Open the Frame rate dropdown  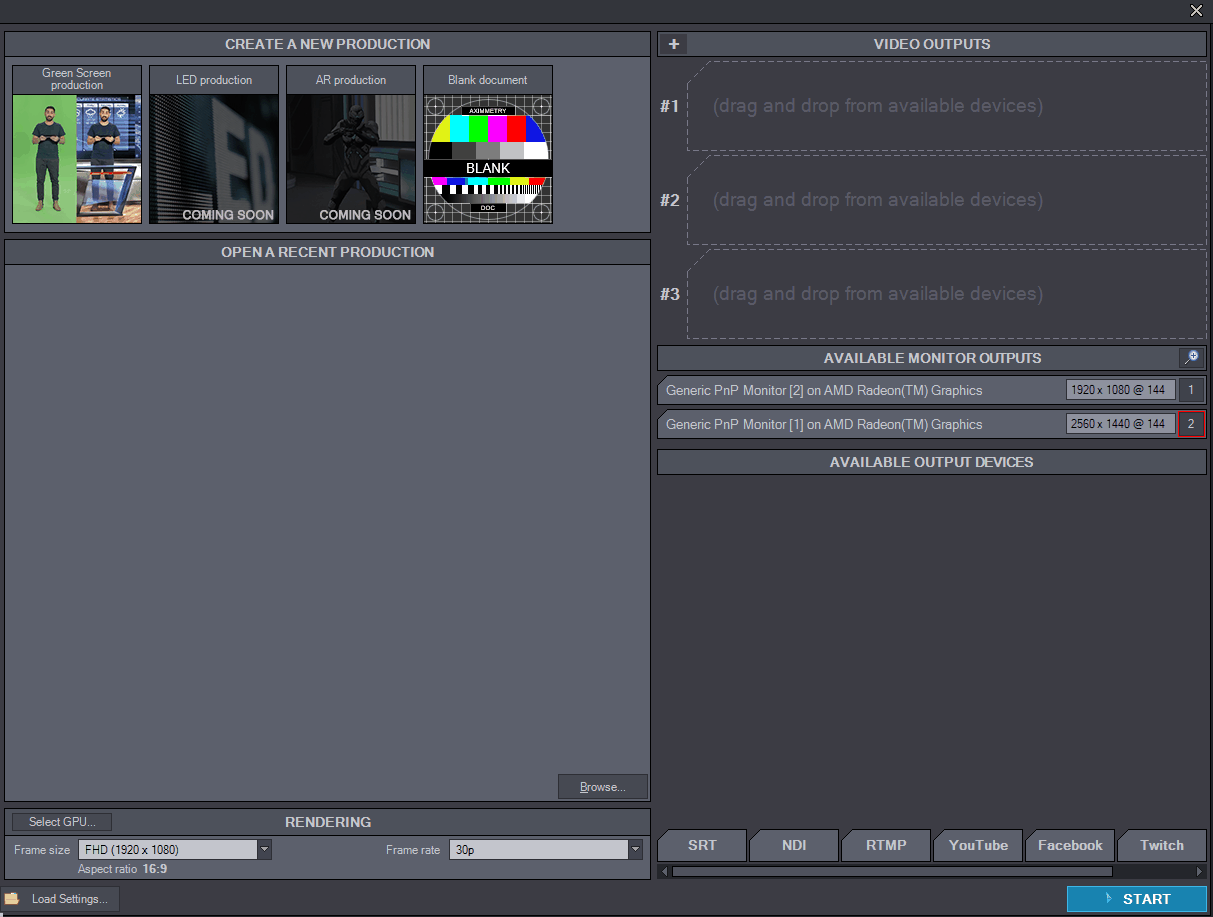(x=635, y=850)
